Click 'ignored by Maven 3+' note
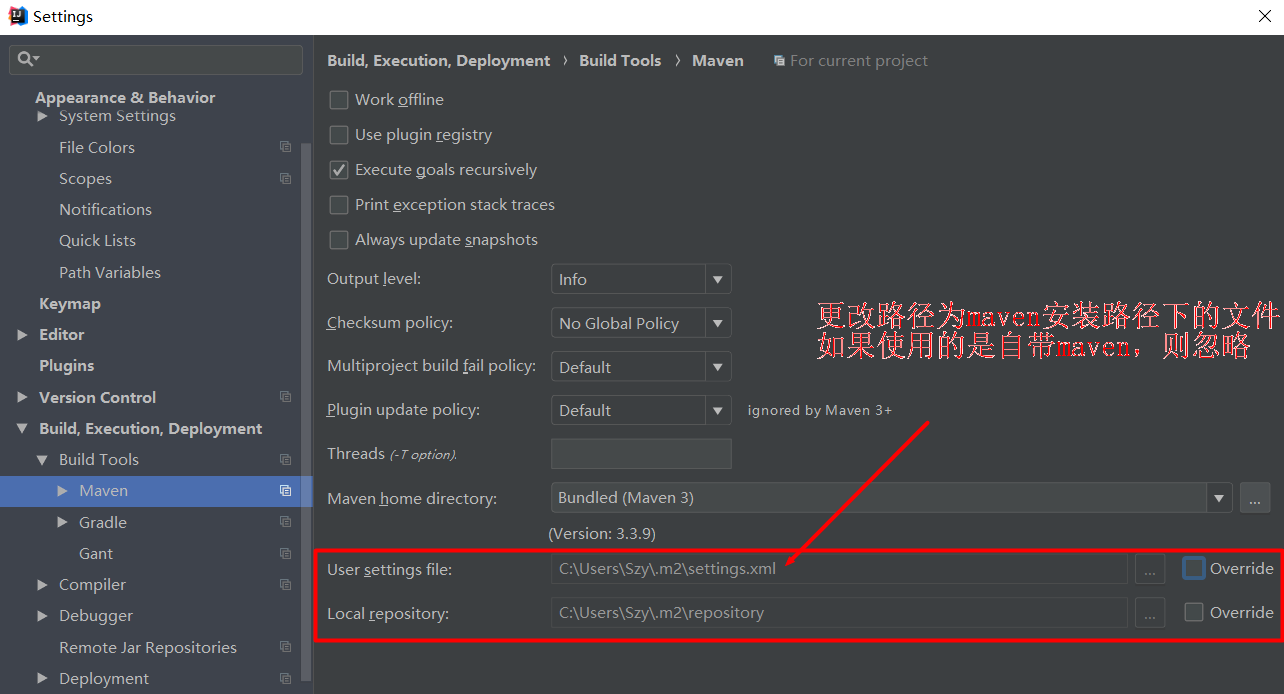Image resolution: width=1284 pixels, height=694 pixels. click(820, 410)
